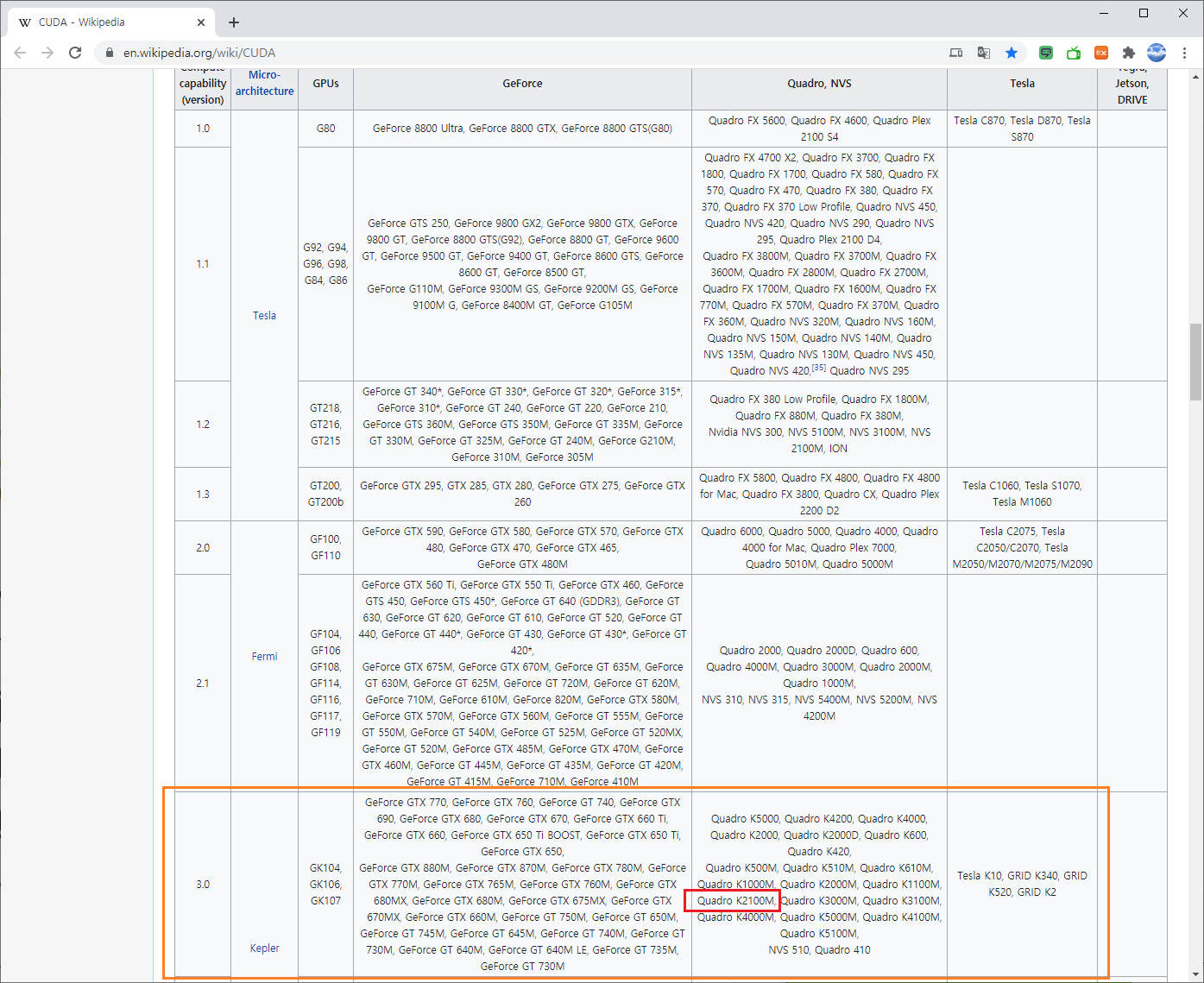Open the Kepler micro-architecture link
Screen dimensions: 1204x983
tap(264, 948)
